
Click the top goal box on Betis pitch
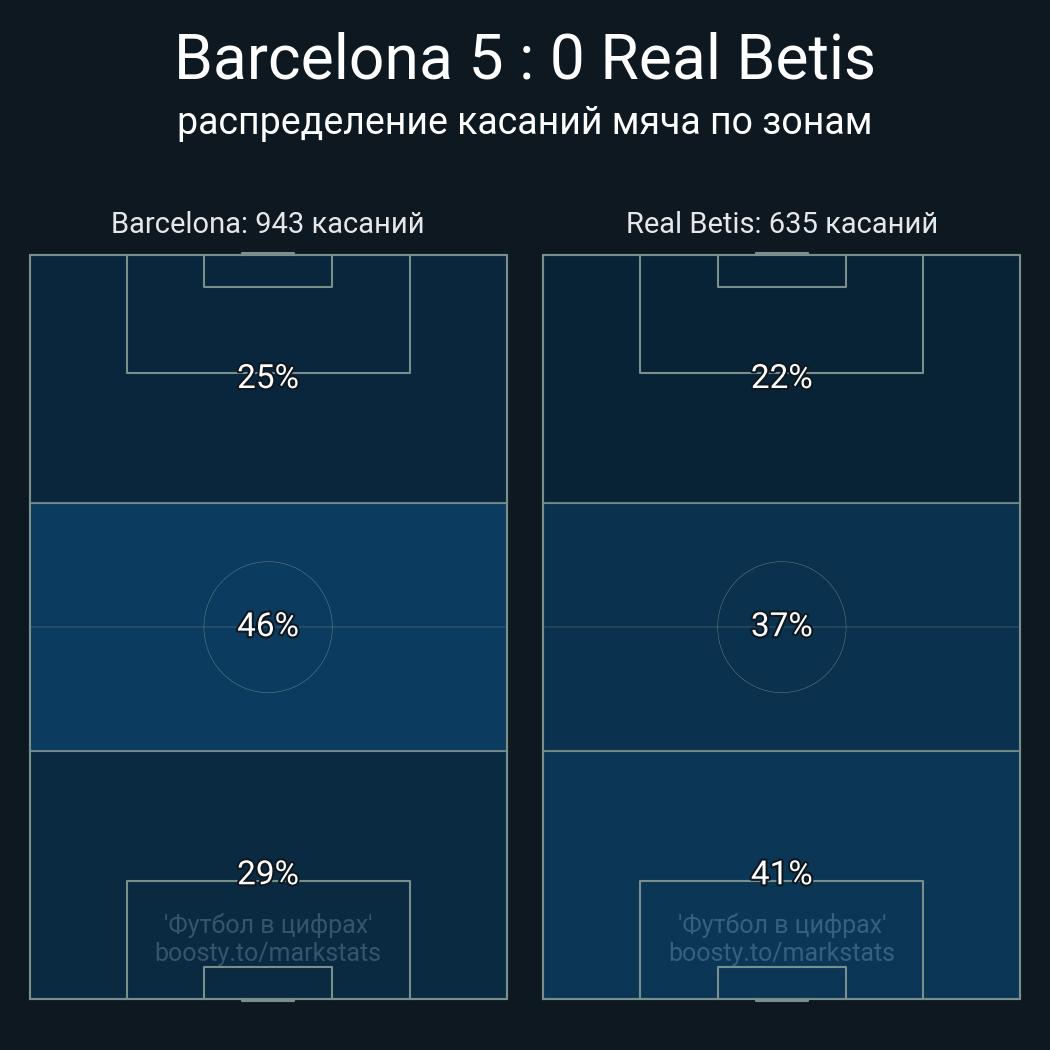[x=781, y=271]
